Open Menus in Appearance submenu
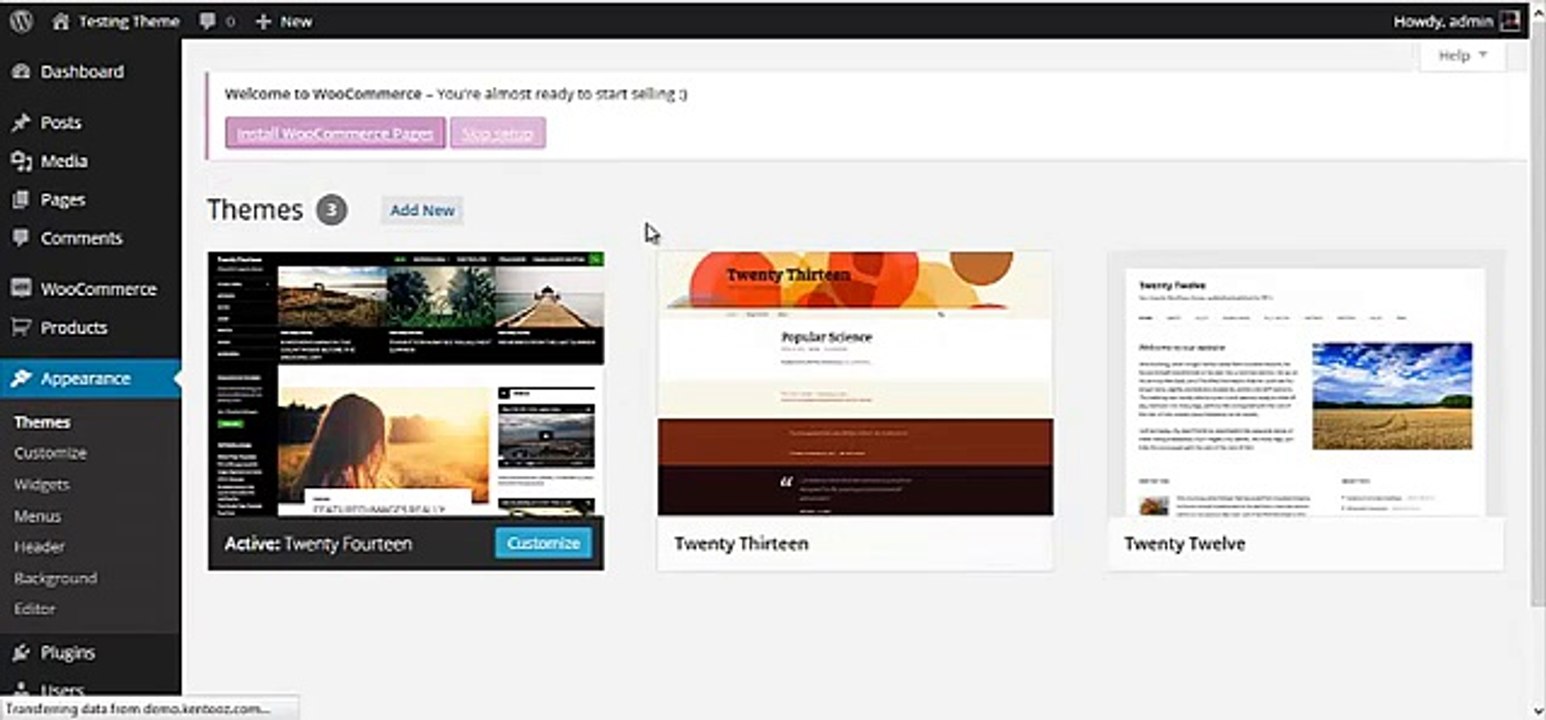 point(37,516)
